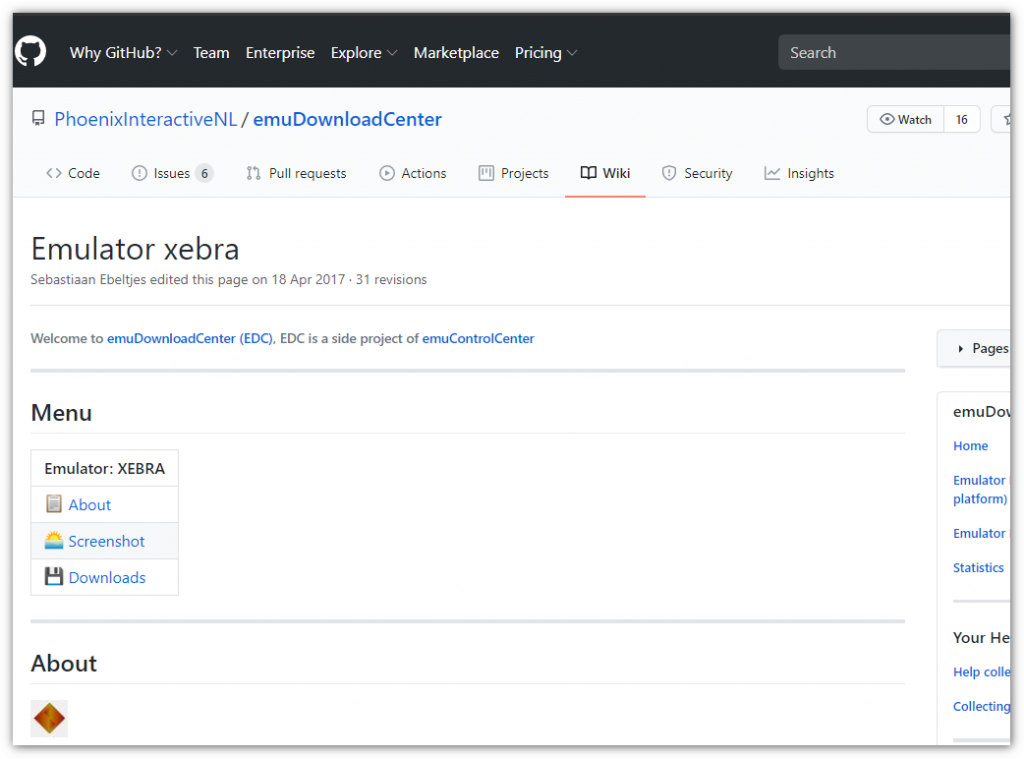Click the Issues count badge 6
Image resolution: width=1024 pixels, height=759 pixels.
204,173
